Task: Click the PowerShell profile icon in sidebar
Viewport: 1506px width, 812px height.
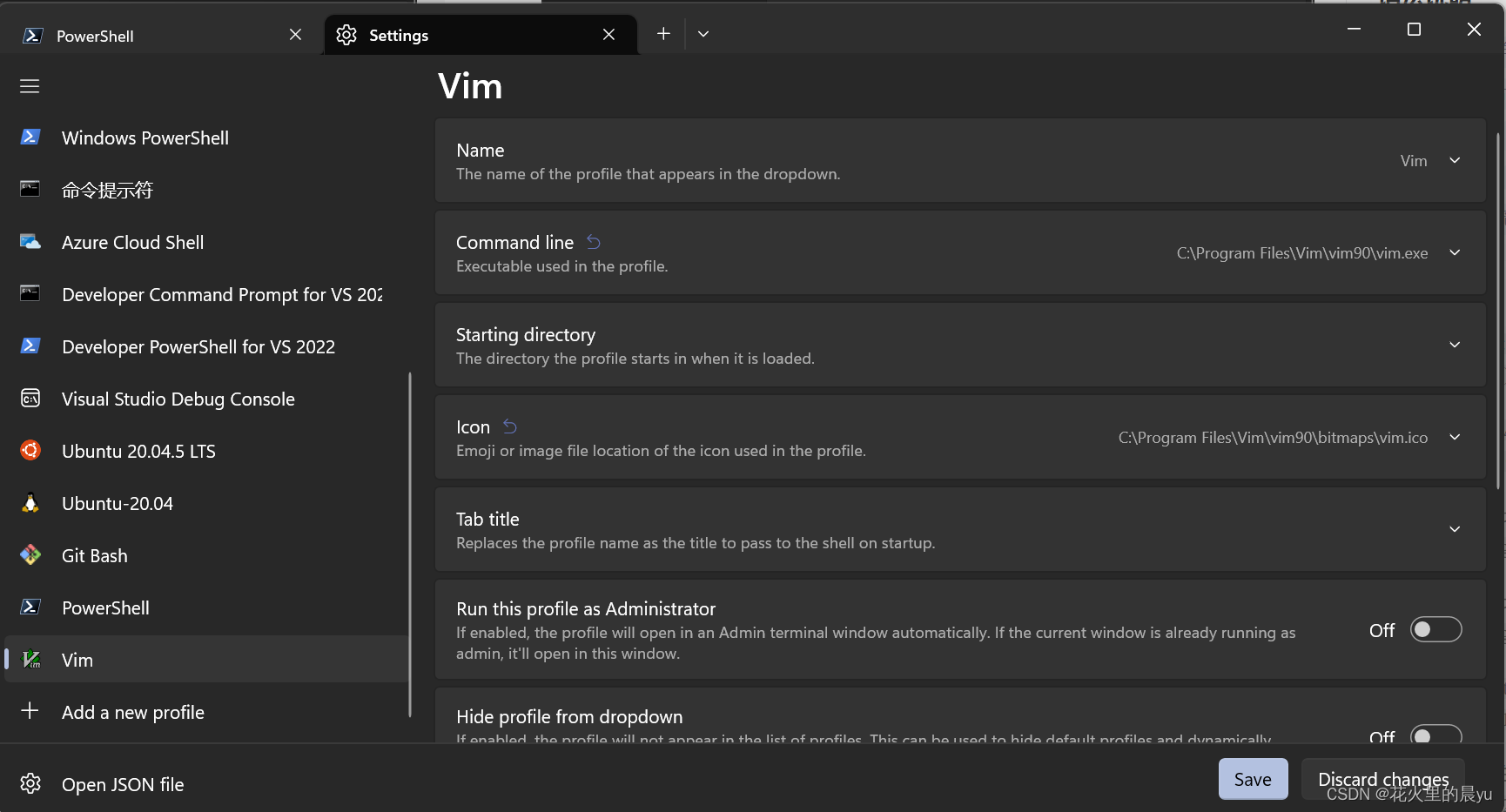Action: coord(30,607)
